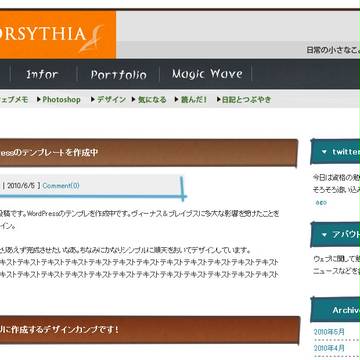Open the Portfolio navigation item
The image size is (360, 360).
point(119,74)
